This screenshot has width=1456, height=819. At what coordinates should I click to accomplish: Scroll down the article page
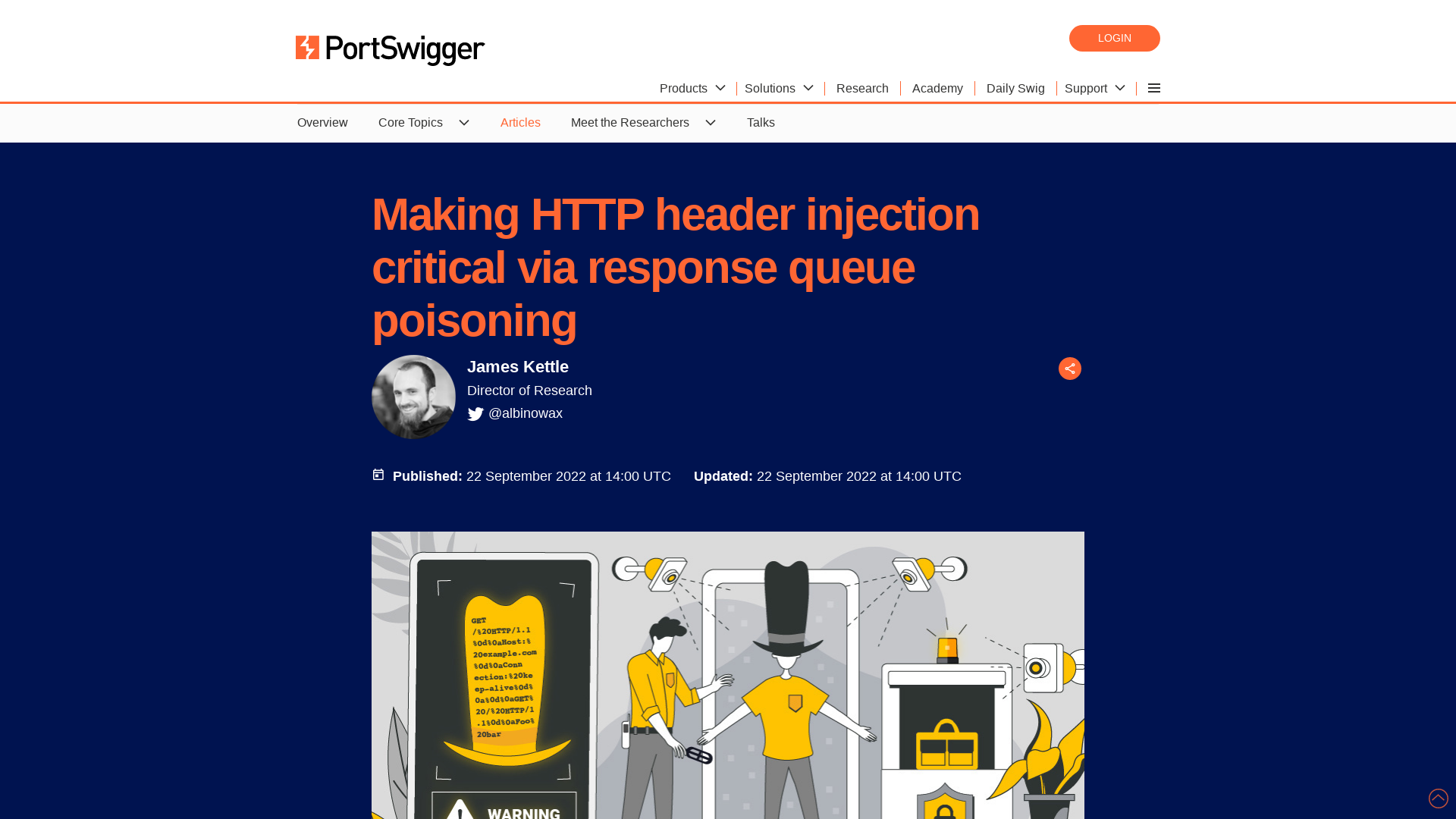click(x=1438, y=797)
